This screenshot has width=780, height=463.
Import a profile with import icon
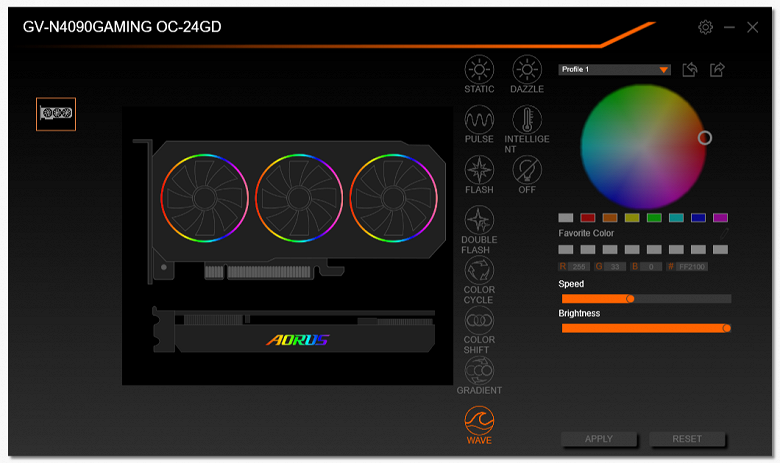tap(689, 70)
